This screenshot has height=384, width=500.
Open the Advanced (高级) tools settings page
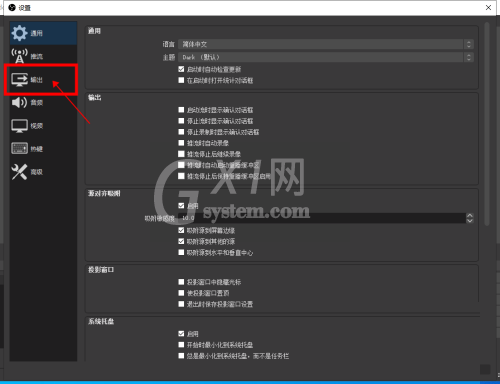coord(43,172)
